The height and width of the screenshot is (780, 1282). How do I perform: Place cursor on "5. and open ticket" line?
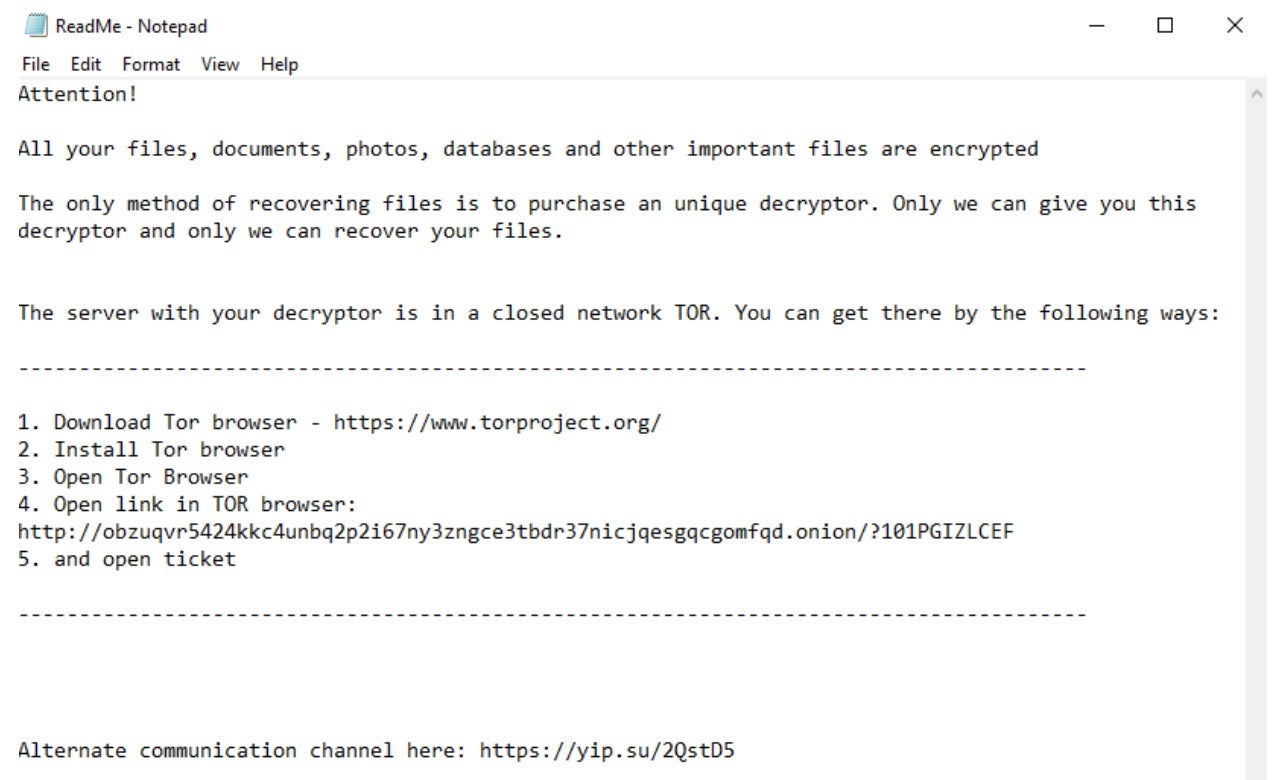127,559
